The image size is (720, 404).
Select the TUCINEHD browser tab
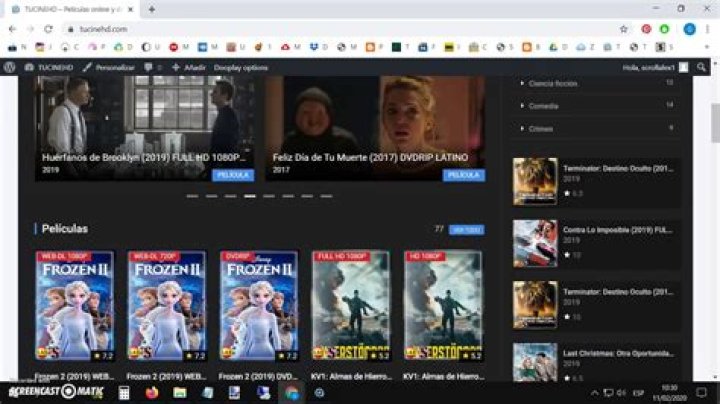pyautogui.click(x=73, y=9)
